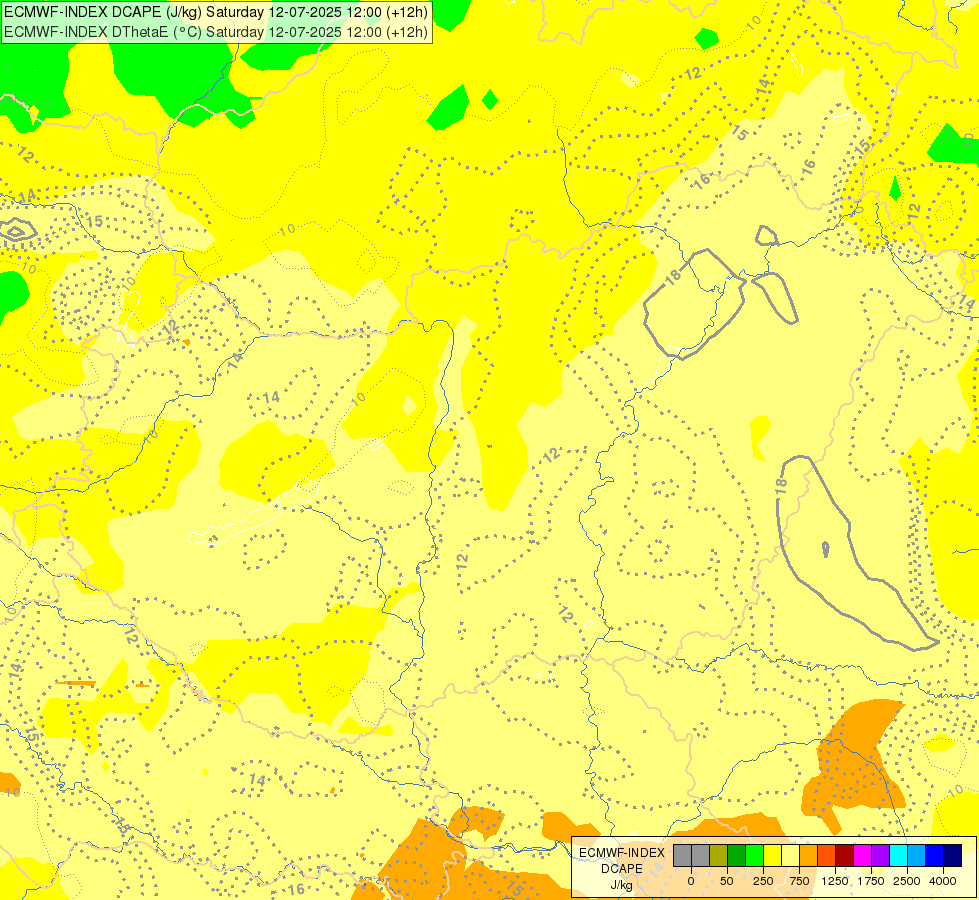Image resolution: width=979 pixels, height=900 pixels.
Task: Choose the dark red legend swatch
Action: [x=845, y=855]
